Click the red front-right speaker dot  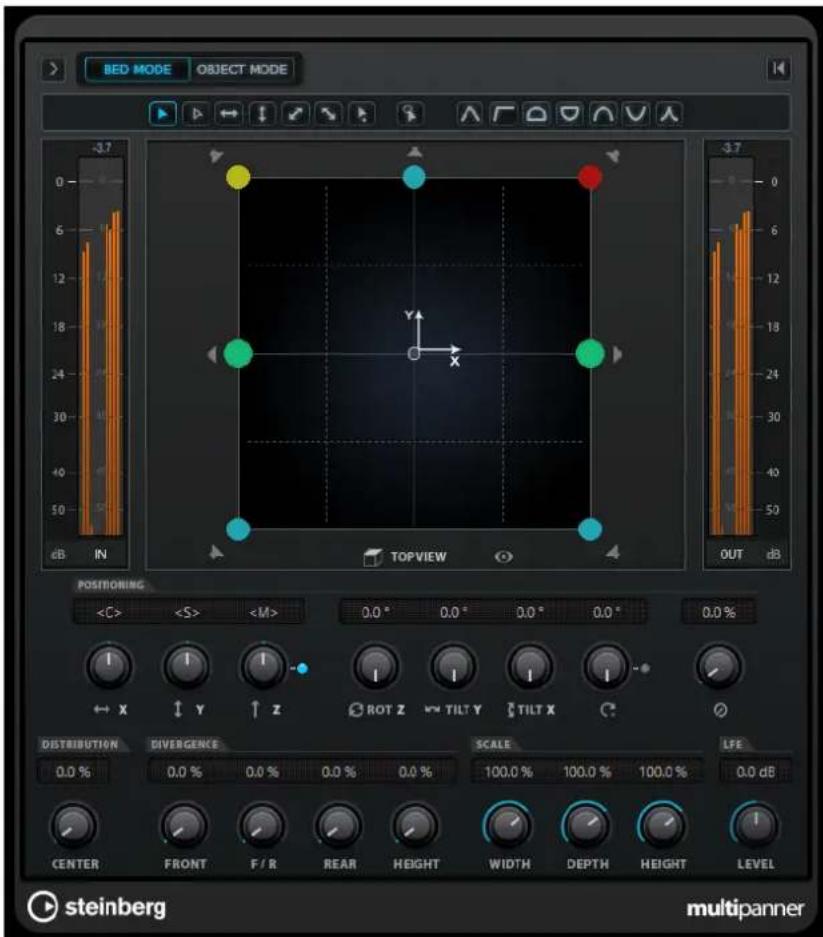(590, 177)
